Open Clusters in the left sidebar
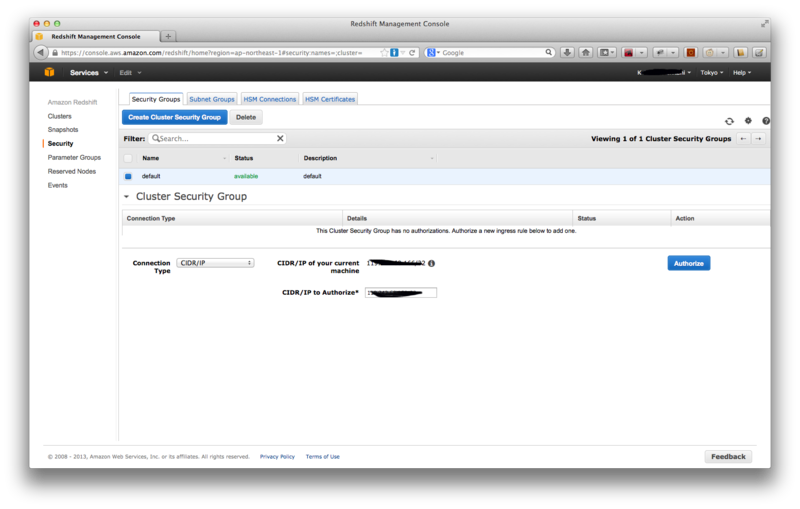The height and width of the screenshot is (509, 800). (x=60, y=116)
